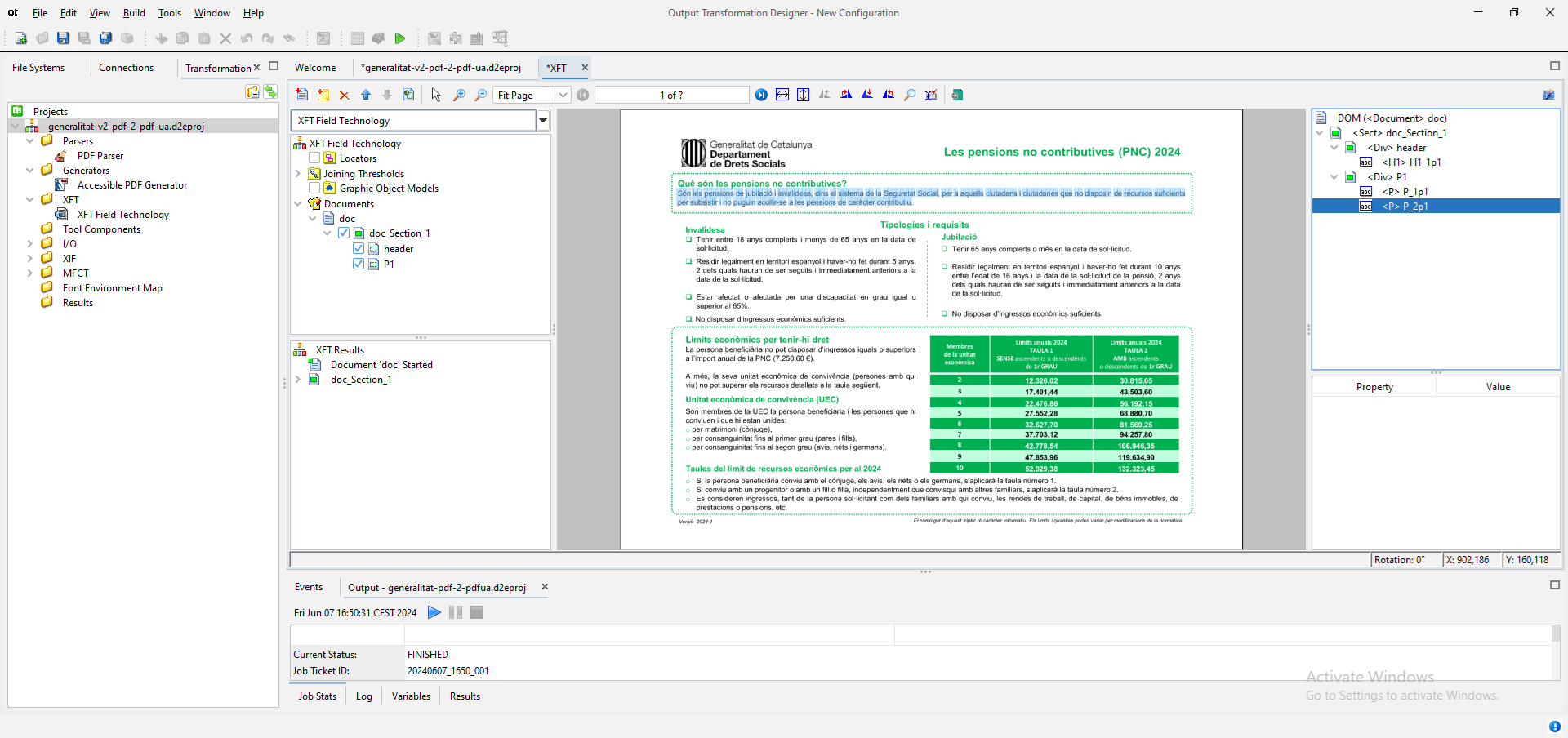The height and width of the screenshot is (738, 1568).
Task: Click the blue move up arrow icon
Action: (x=366, y=96)
